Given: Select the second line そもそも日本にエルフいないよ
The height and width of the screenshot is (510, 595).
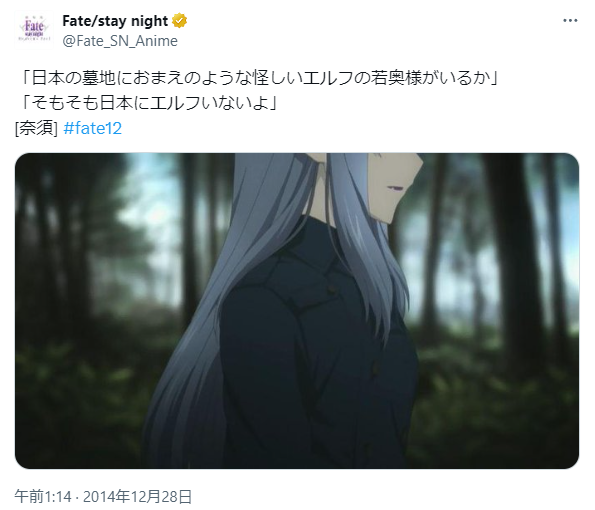Looking at the screenshot, I should coord(149,103).
